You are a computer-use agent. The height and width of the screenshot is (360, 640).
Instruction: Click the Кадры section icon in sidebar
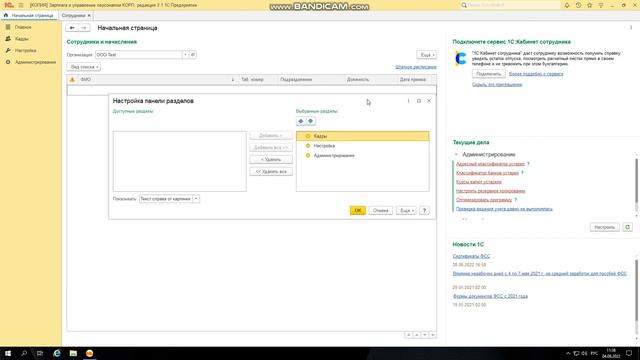click(x=8, y=39)
